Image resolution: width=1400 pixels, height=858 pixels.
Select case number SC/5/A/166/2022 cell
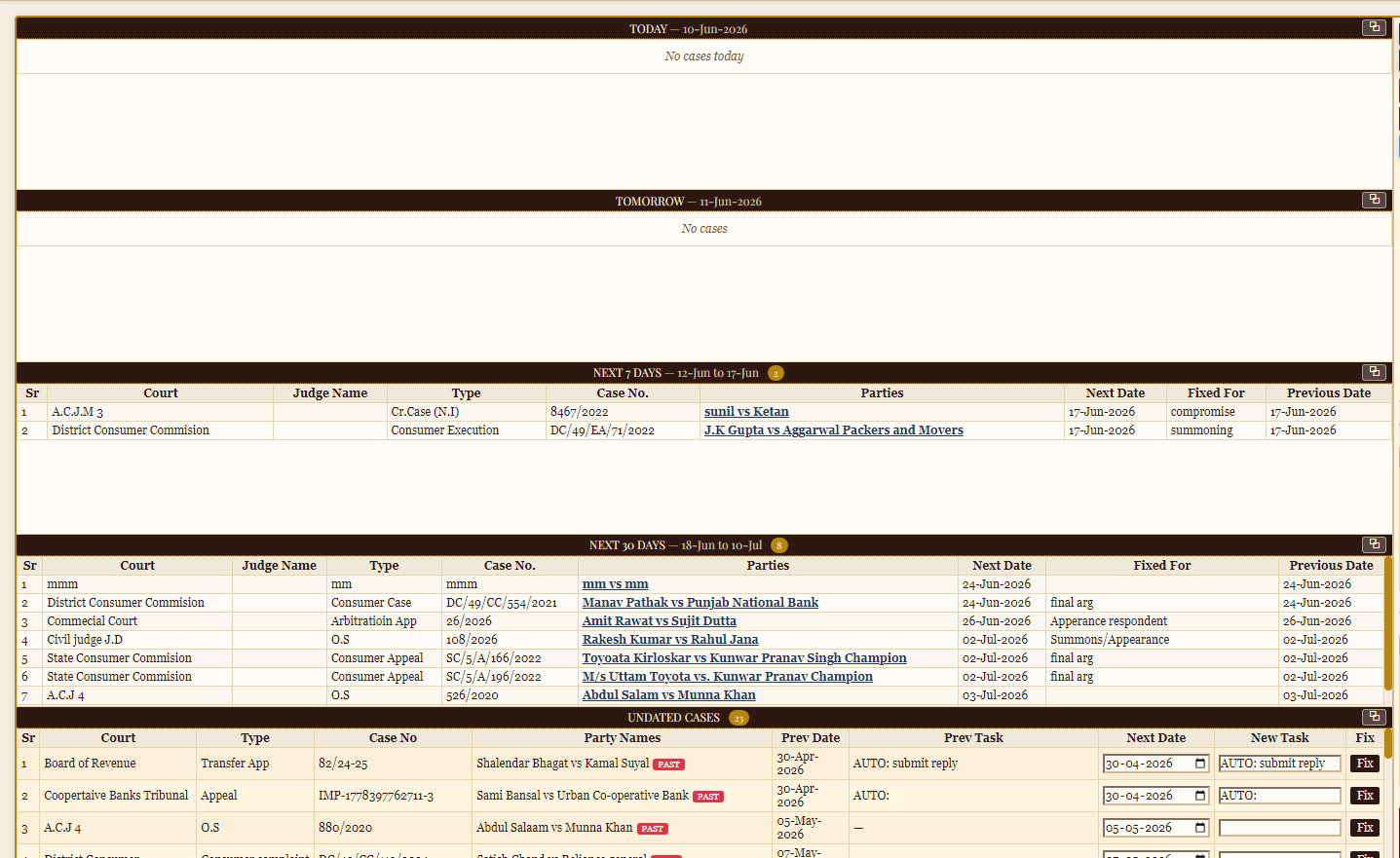pyautogui.click(x=510, y=658)
